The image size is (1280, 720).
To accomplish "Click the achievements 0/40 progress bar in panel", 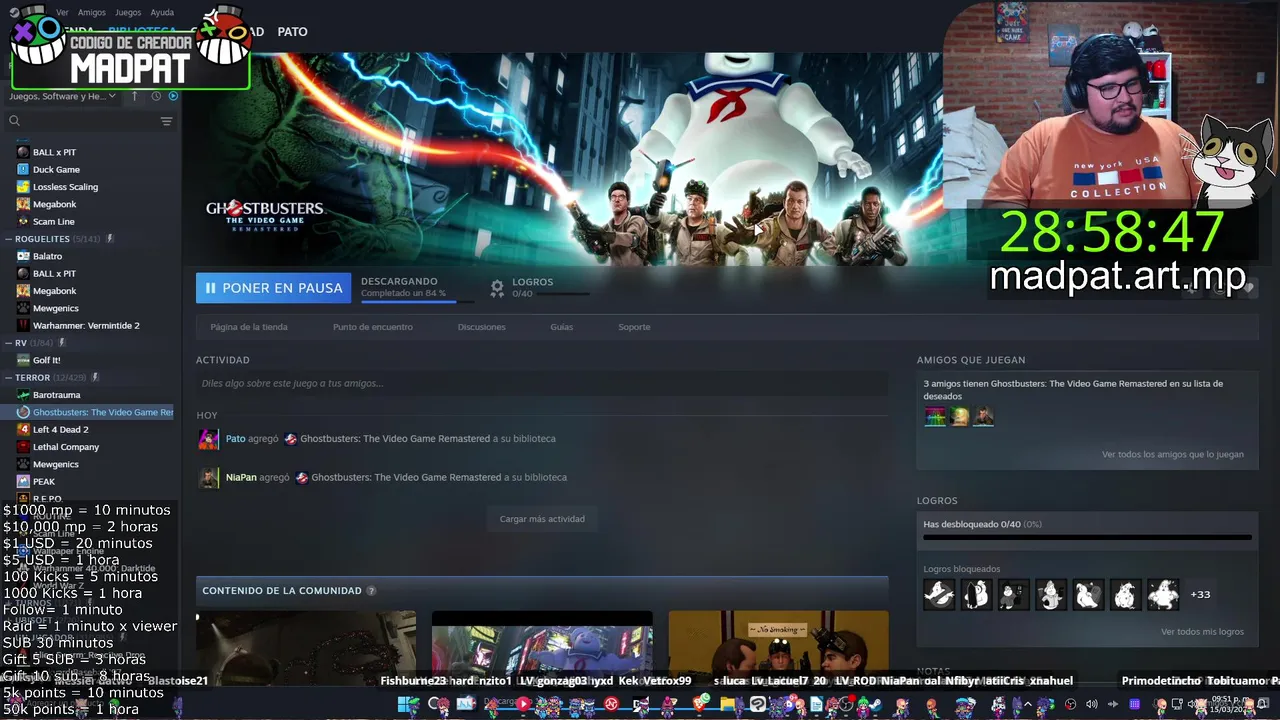I will coord(1087,538).
